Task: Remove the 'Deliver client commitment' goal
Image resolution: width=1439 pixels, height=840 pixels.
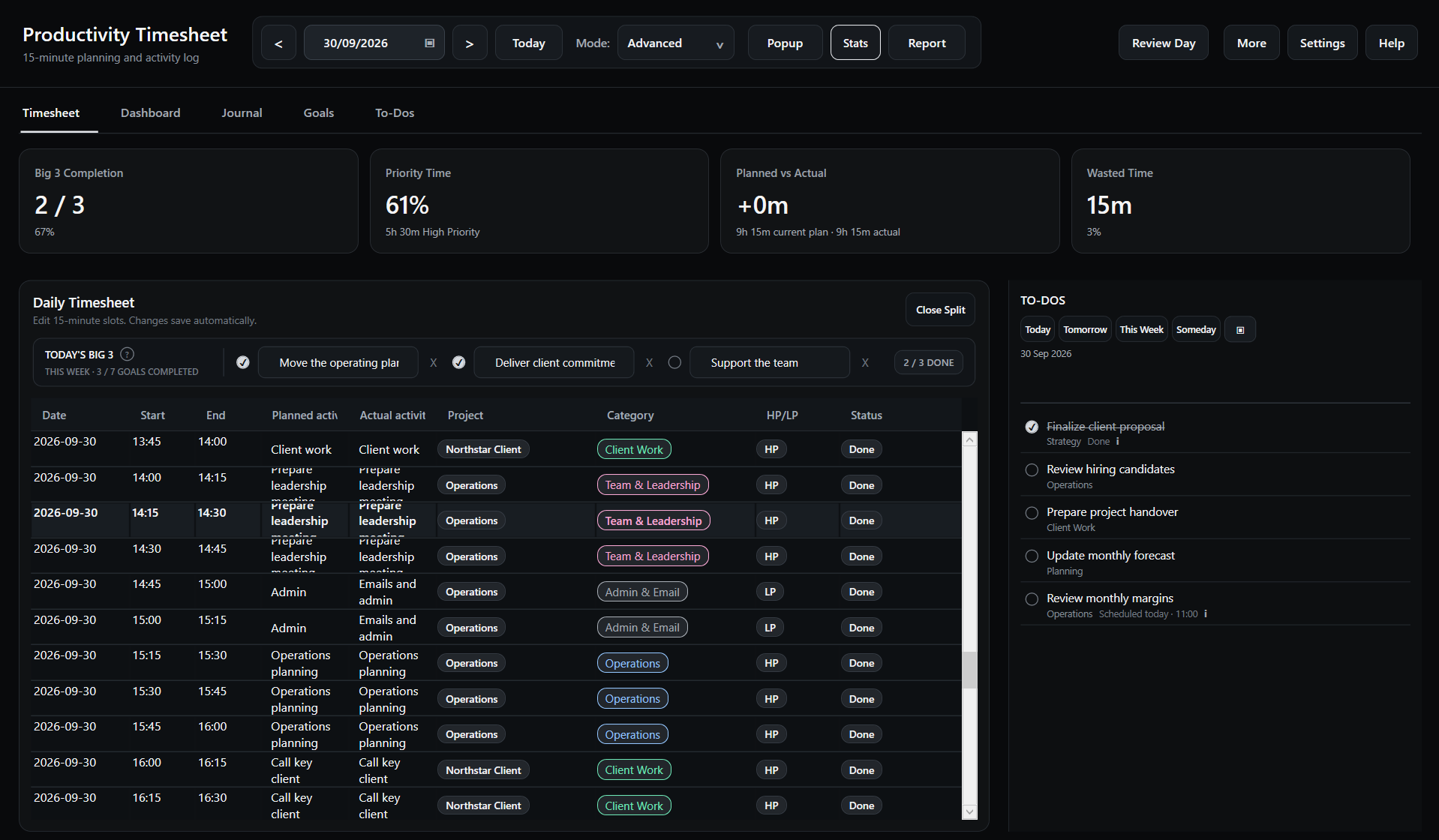Action: tap(650, 363)
